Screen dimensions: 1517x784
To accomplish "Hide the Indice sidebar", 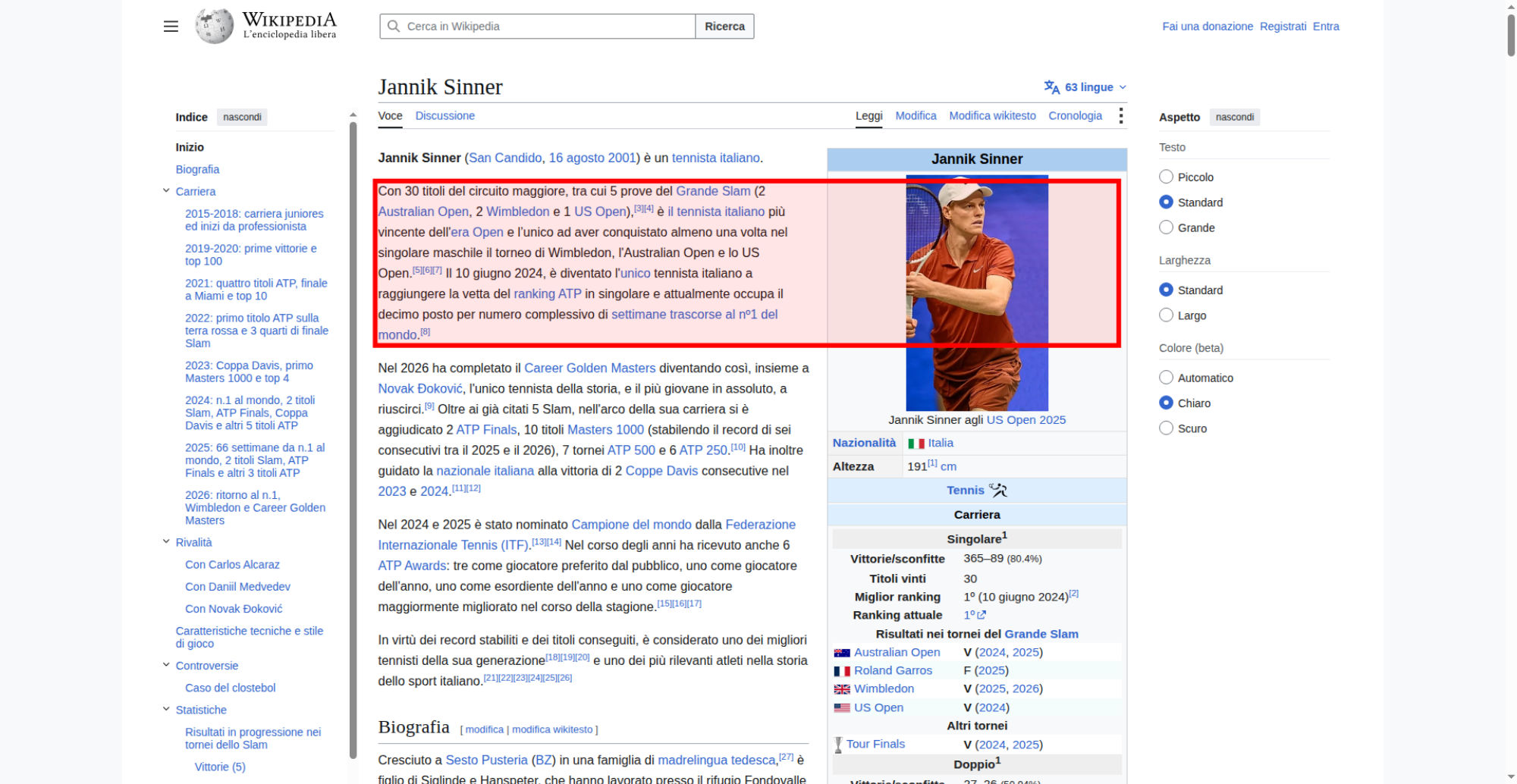I will tap(242, 118).
